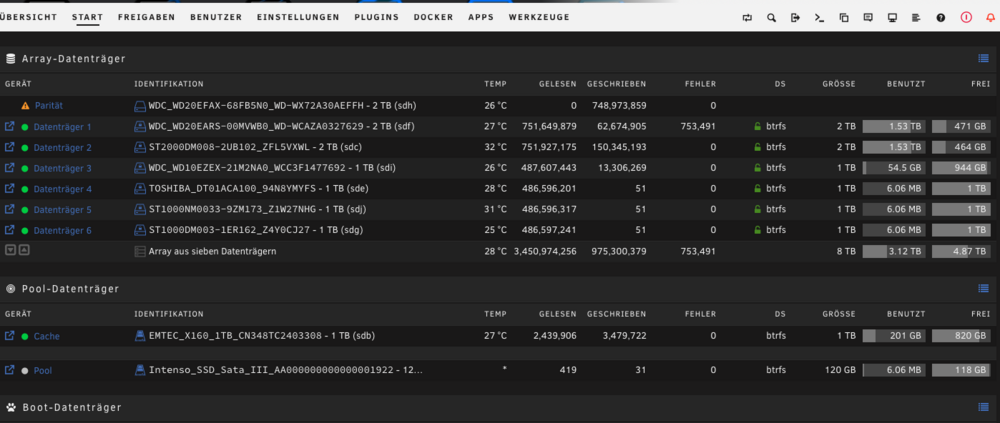Open the Cache device link
This screenshot has height=423, width=1000.
(x=47, y=336)
